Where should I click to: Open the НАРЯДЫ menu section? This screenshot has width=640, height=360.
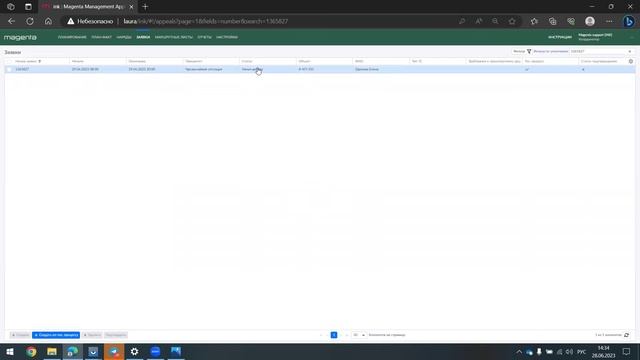point(124,37)
